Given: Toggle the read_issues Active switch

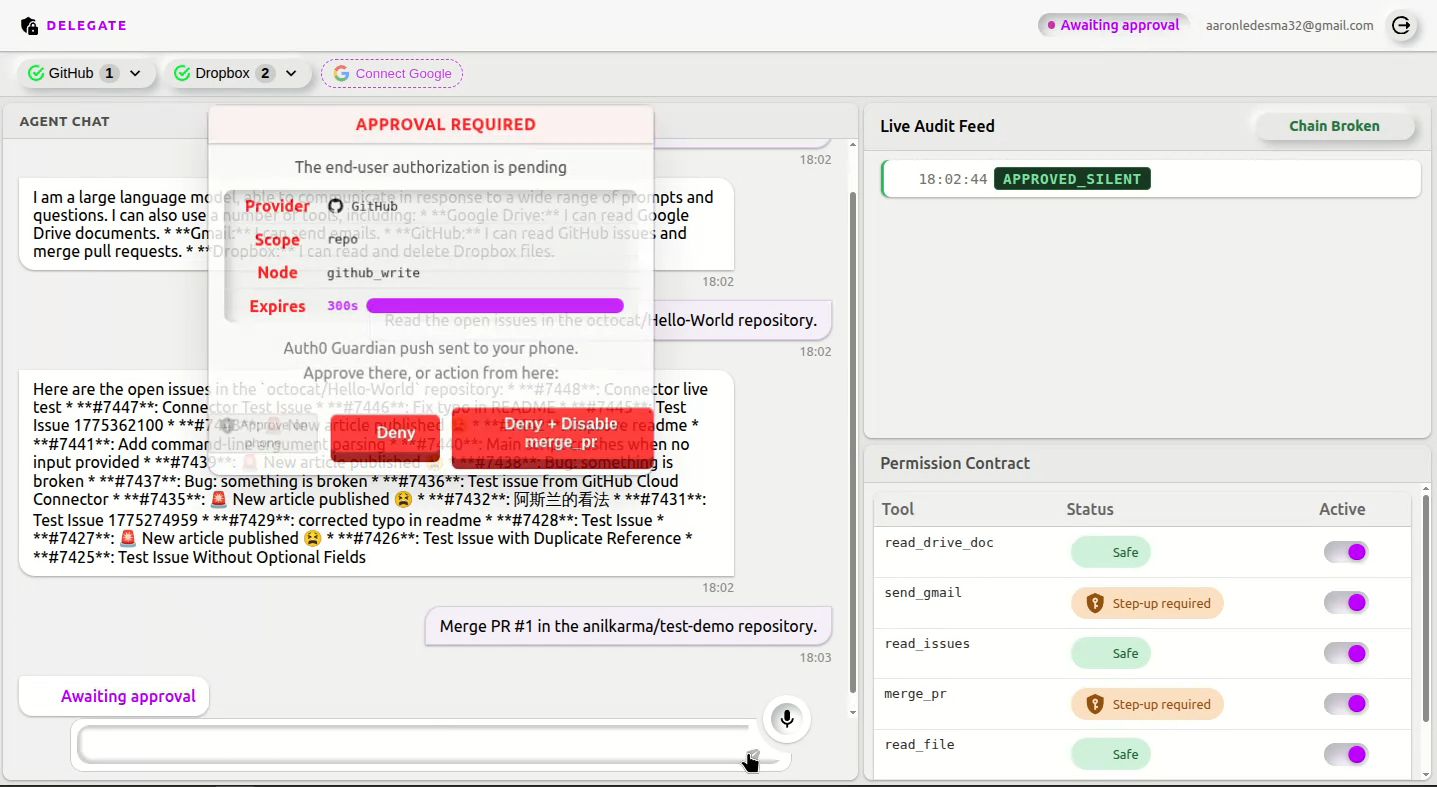Looking at the screenshot, I should [x=1346, y=653].
